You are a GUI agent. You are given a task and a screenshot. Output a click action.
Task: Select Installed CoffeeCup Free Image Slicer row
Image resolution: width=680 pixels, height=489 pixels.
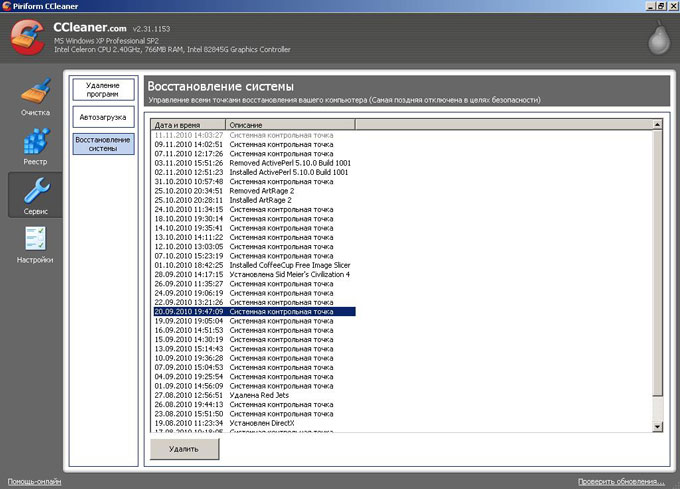tap(255, 265)
